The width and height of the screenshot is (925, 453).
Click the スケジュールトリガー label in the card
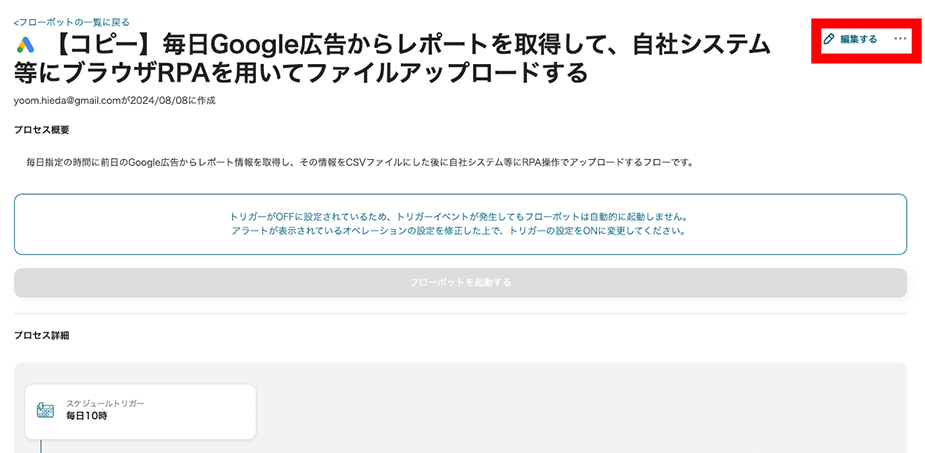tap(105, 403)
